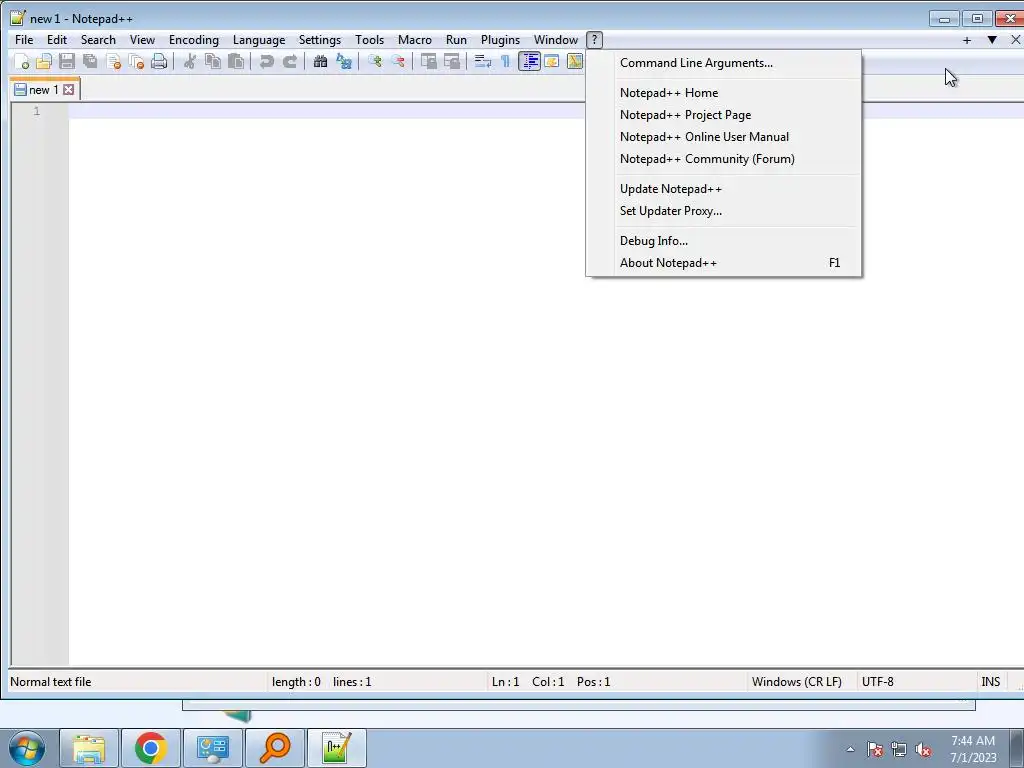1024x768 pixels.
Task: Choose Command Line Arguments... entry
Action: tap(724, 63)
